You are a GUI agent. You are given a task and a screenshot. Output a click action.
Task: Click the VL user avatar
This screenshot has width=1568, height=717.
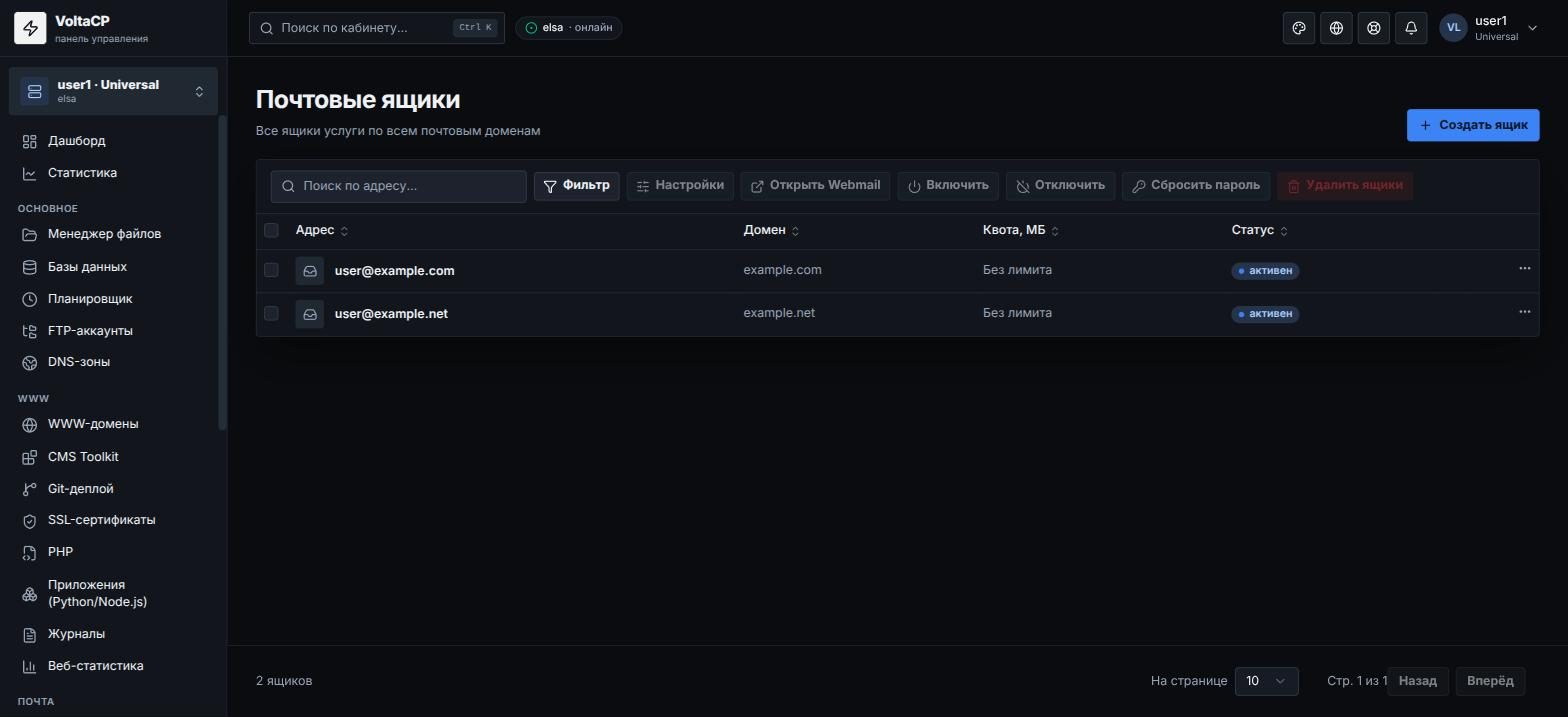(1453, 28)
